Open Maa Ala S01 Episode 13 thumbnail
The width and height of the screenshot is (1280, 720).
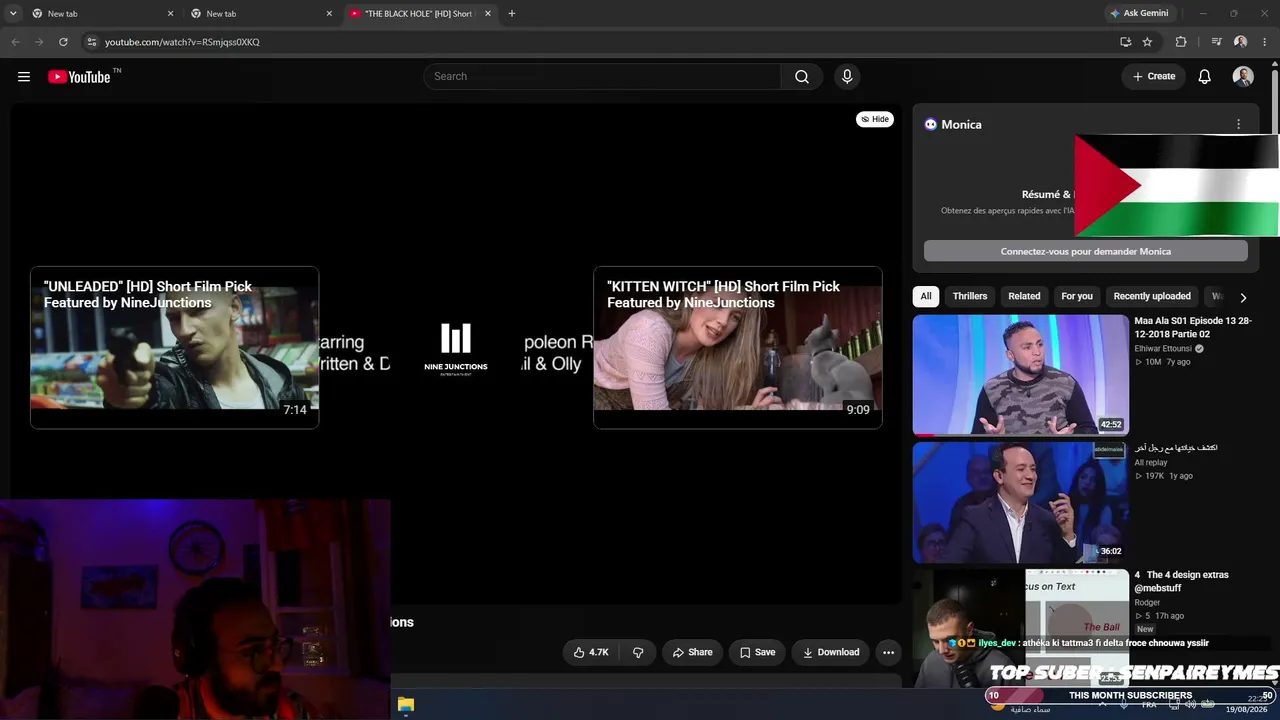tap(1021, 375)
